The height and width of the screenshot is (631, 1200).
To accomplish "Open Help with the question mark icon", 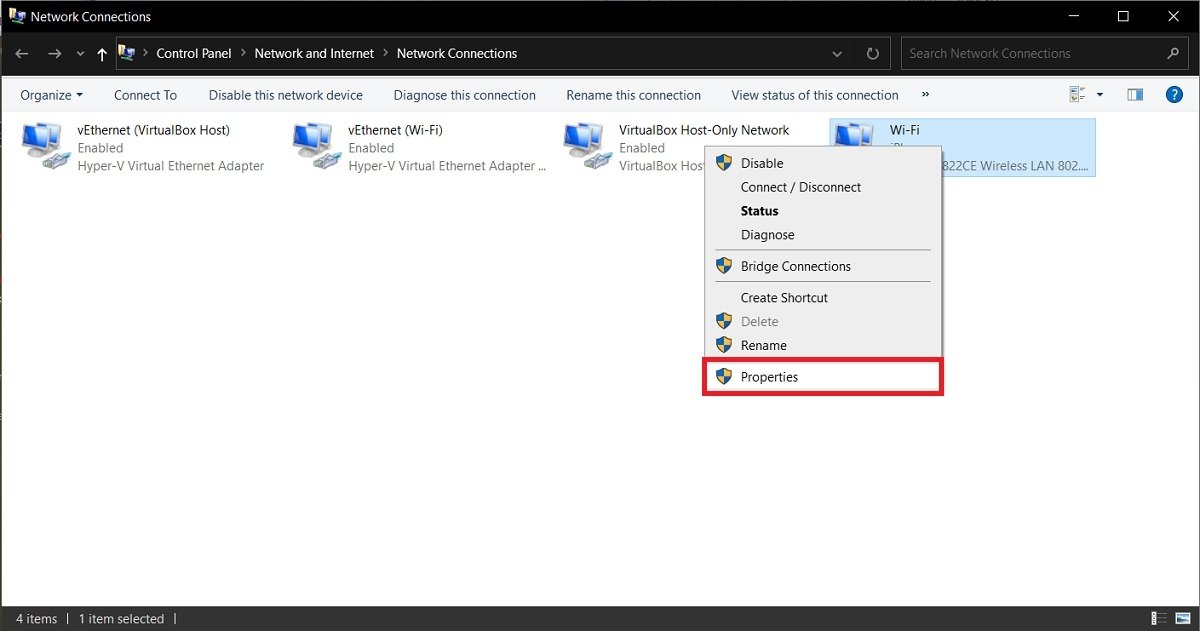I will click(1175, 95).
